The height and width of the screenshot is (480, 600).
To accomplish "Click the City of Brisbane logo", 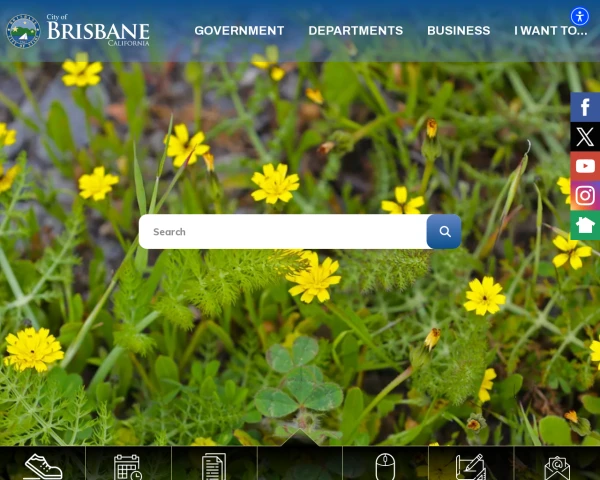I will 78,31.
